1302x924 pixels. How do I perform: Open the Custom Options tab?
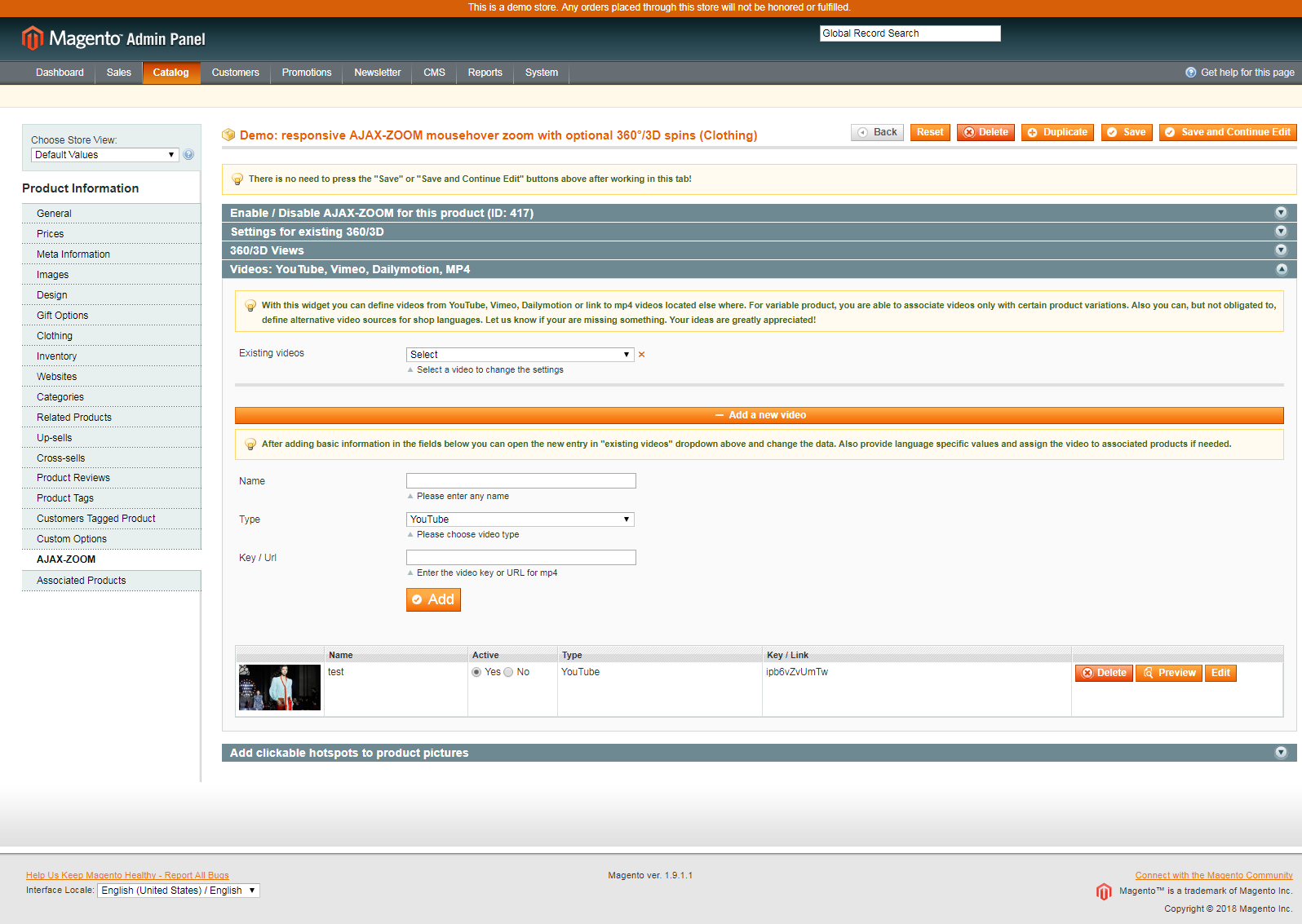pyautogui.click(x=111, y=539)
